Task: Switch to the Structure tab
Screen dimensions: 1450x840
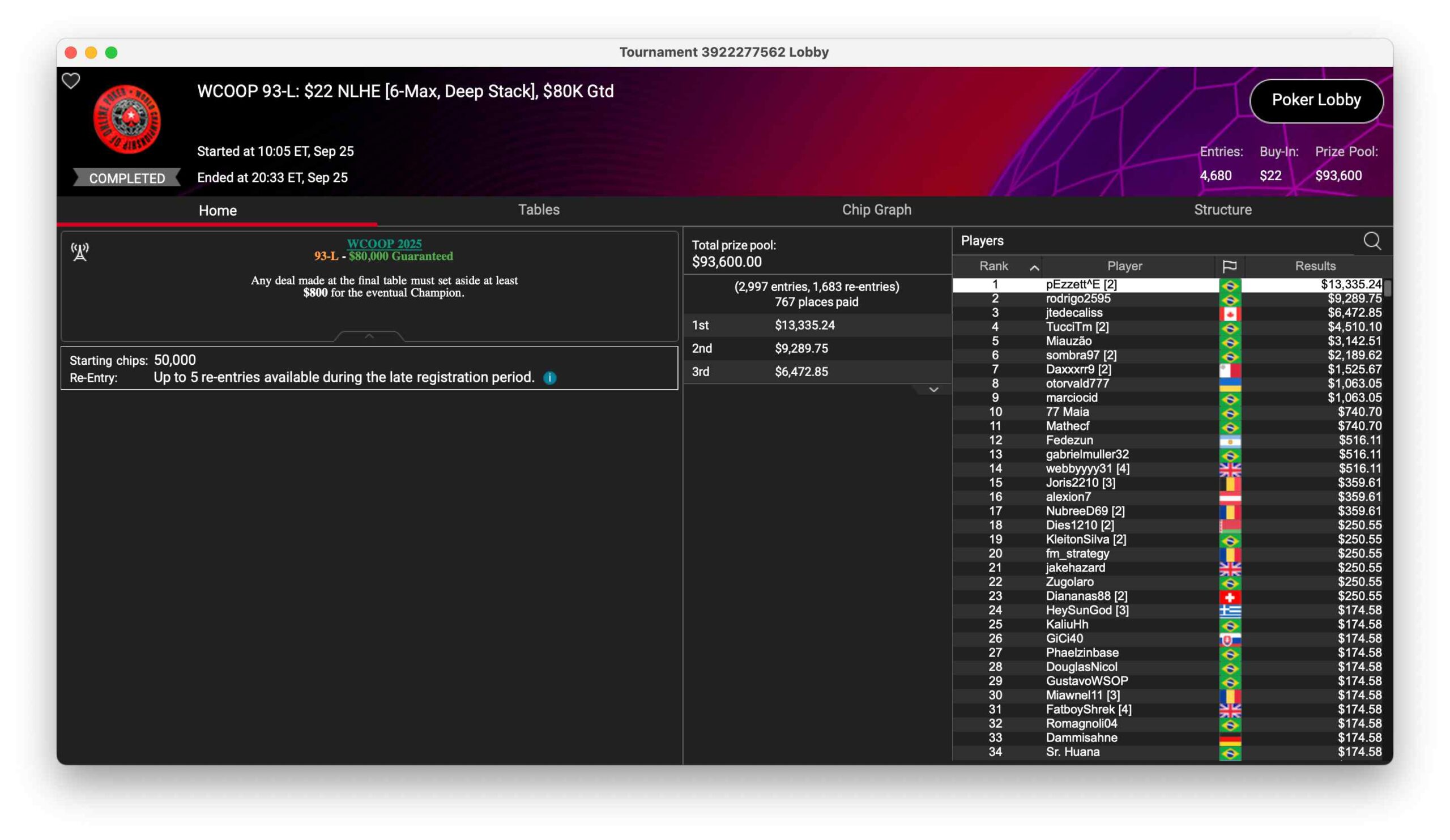Action: point(1223,210)
